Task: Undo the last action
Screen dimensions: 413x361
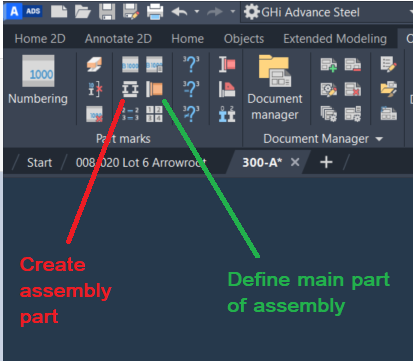Action: coord(179,12)
